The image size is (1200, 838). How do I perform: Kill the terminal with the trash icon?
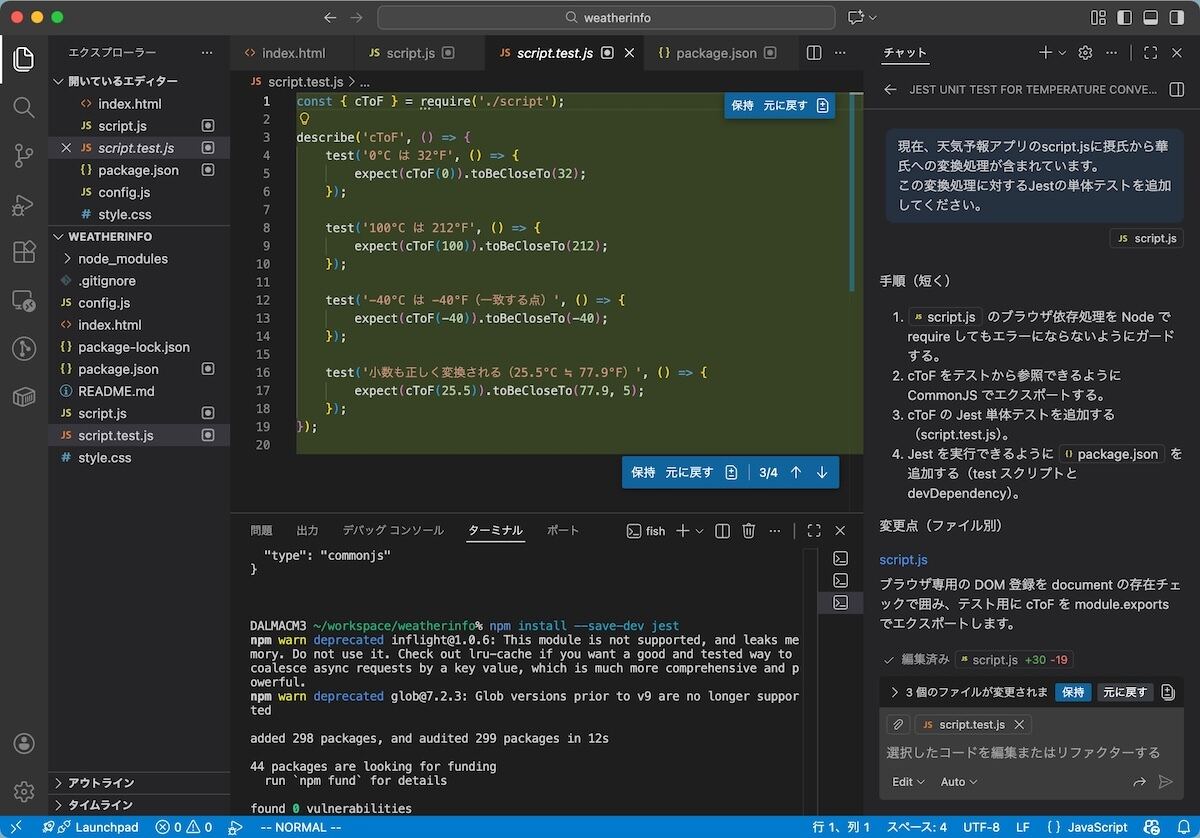(x=749, y=531)
